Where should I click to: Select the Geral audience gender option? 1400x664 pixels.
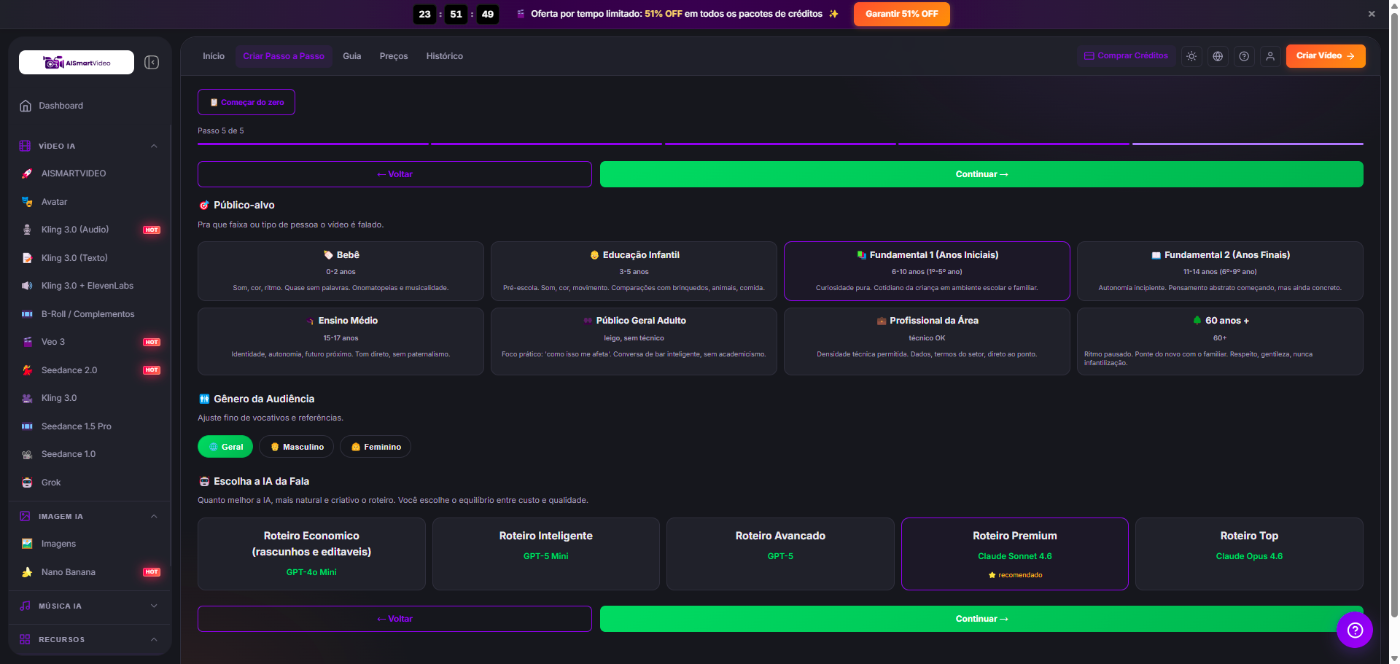point(225,447)
